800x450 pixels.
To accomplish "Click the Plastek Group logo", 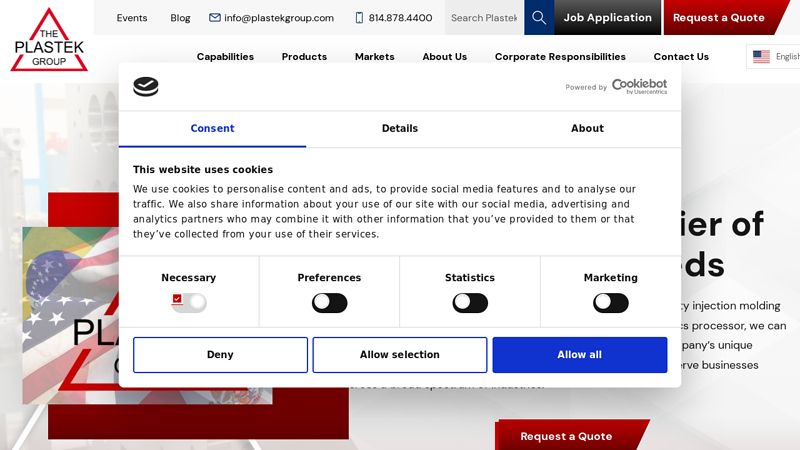I will (49, 40).
